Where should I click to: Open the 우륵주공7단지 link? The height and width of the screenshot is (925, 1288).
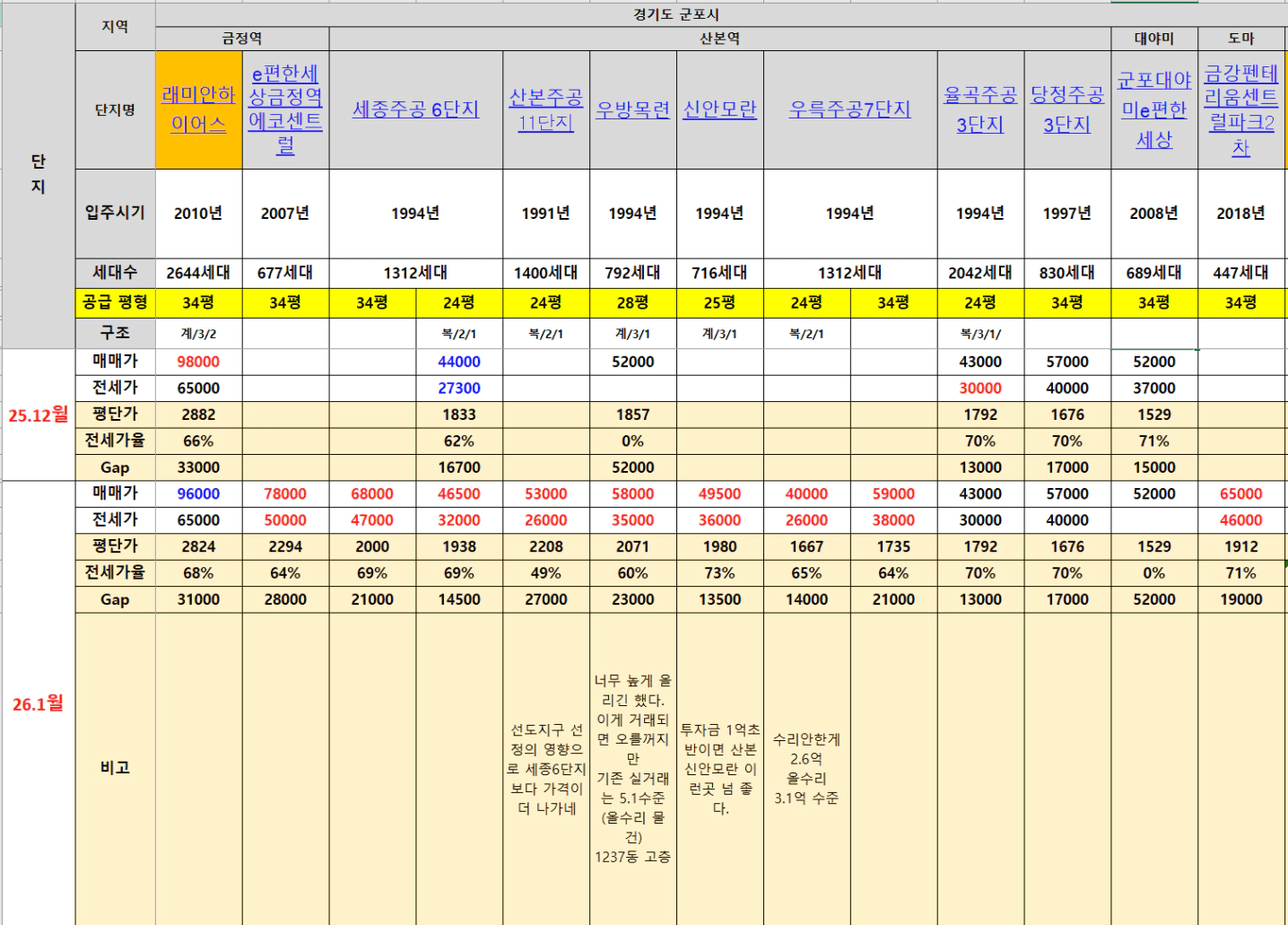pos(849,109)
